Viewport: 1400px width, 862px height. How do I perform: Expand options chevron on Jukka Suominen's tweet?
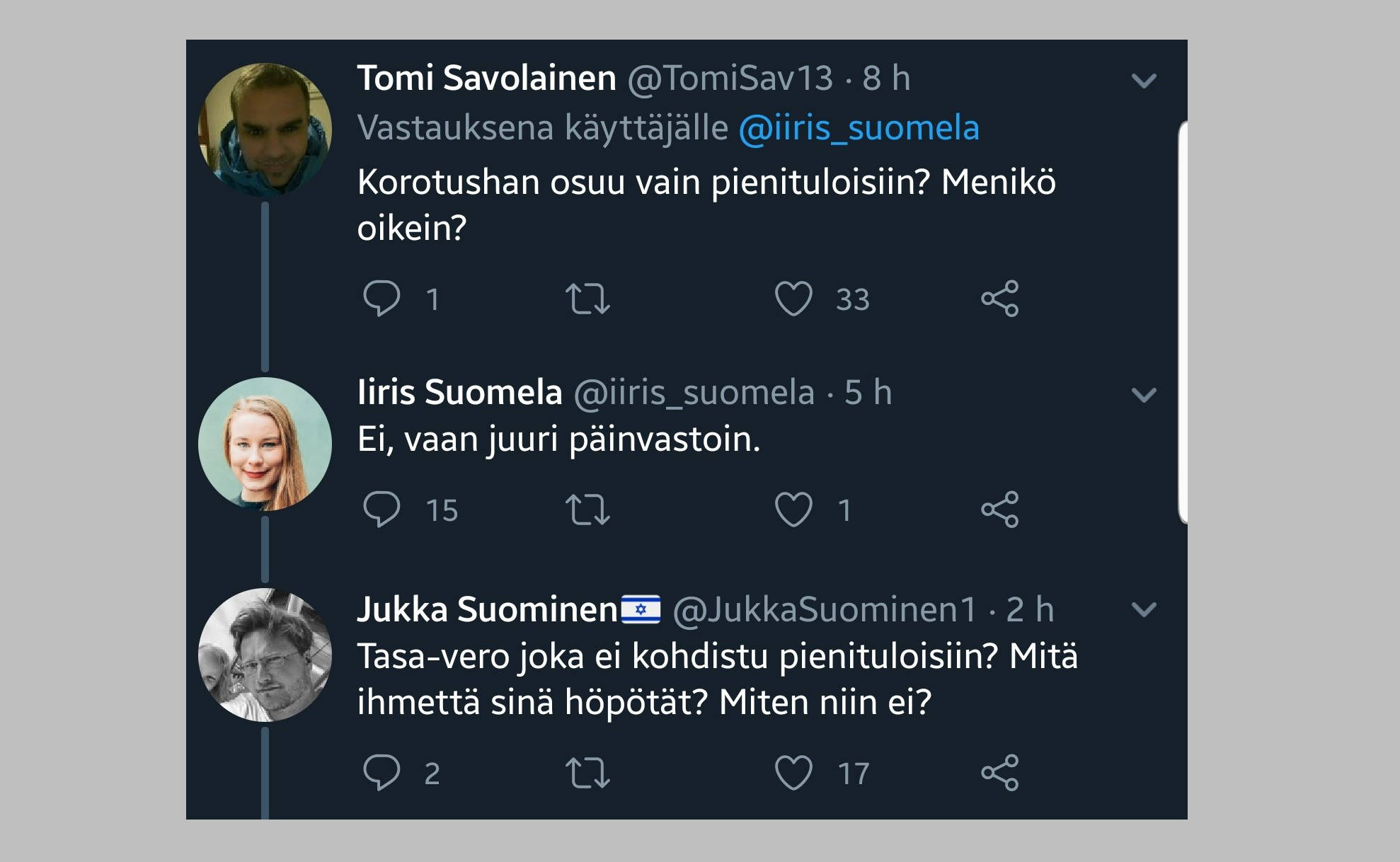pyautogui.click(x=1144, y=609)
